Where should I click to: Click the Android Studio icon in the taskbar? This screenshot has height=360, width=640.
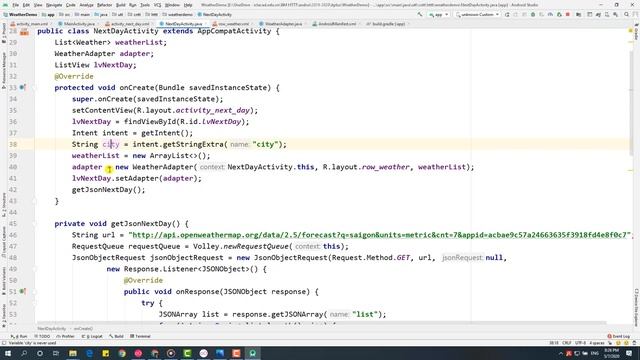(x=253, y=353)
